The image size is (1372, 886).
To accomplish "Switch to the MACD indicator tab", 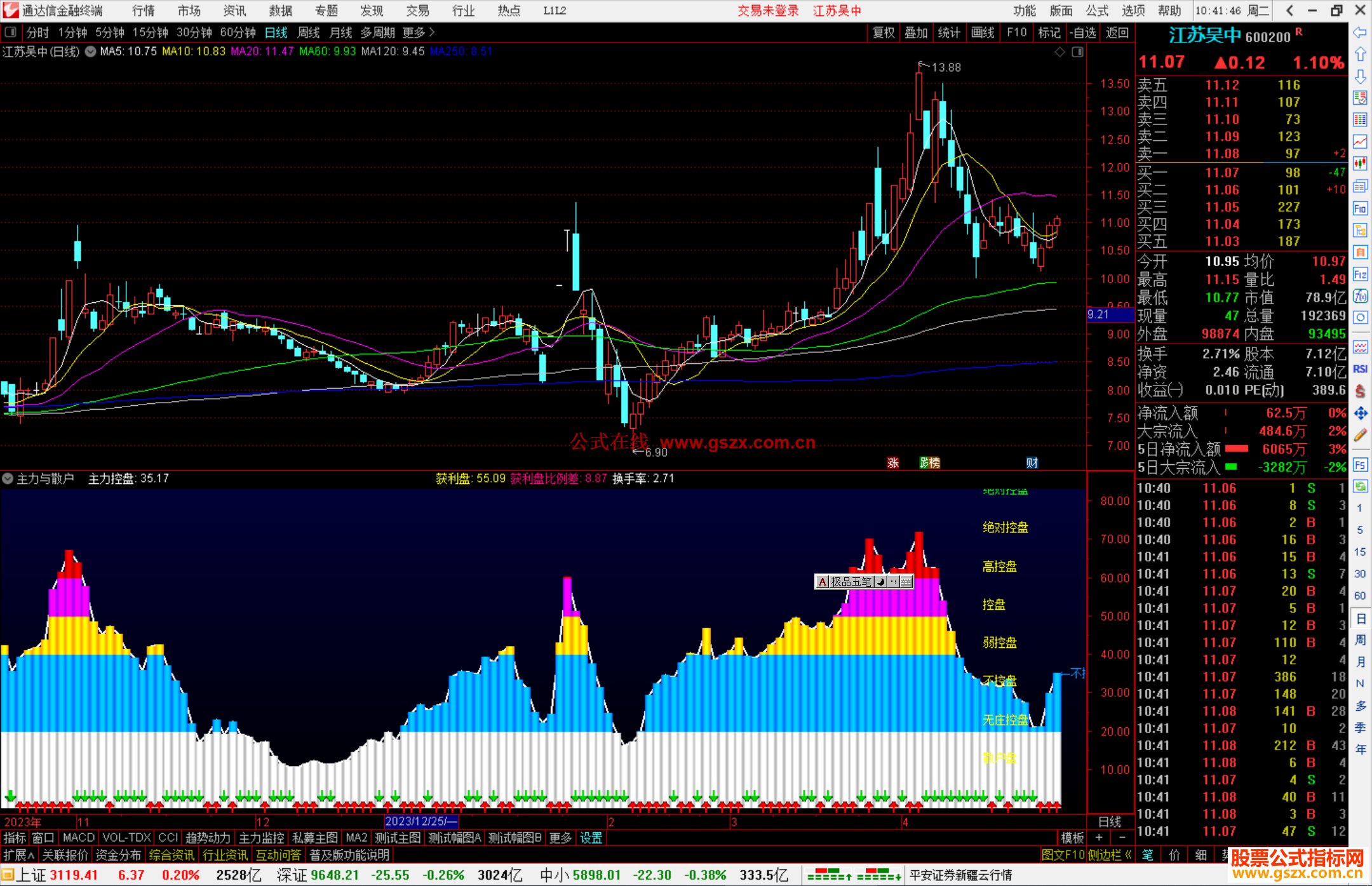I will click(x=78, y=838).
